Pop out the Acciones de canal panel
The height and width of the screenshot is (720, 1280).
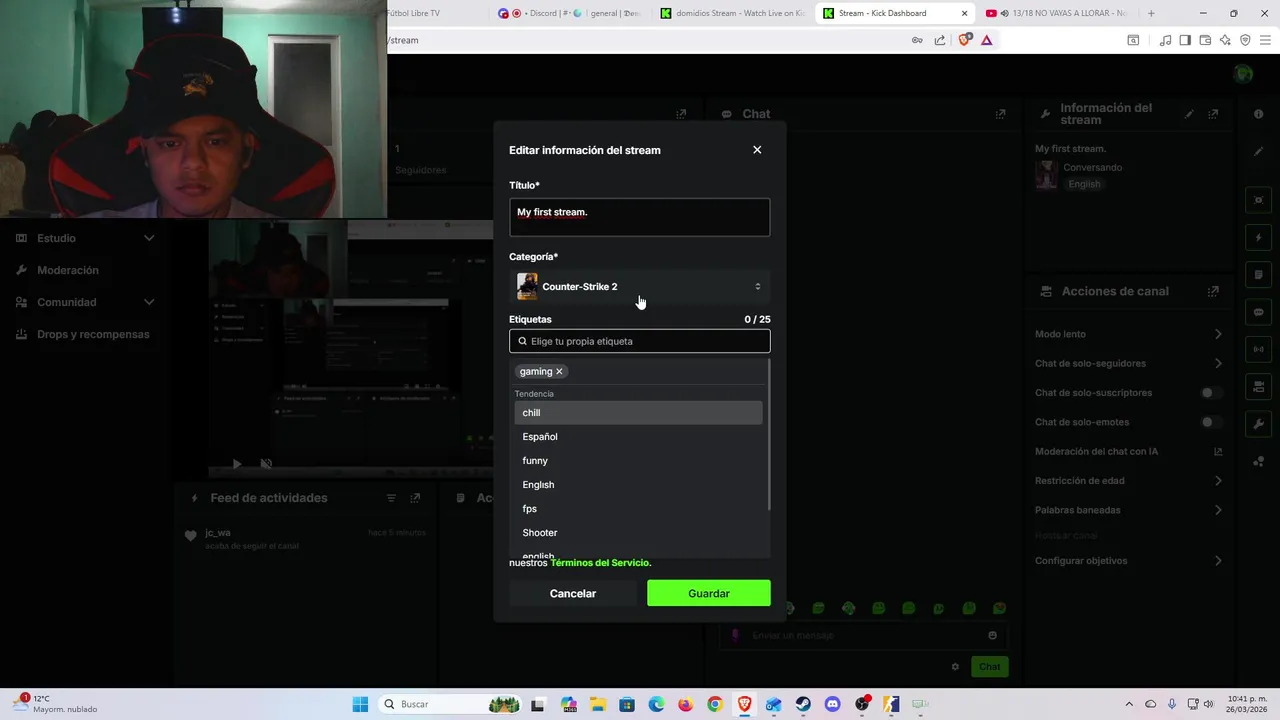coord(1213,291)
